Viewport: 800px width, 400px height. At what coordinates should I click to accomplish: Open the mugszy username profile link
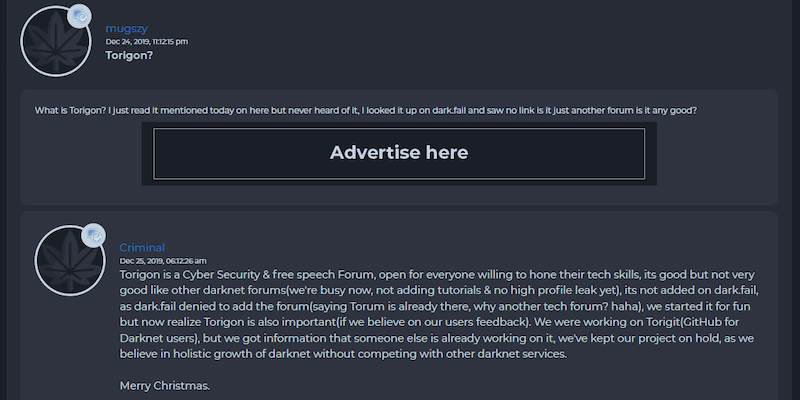point(127,29)
